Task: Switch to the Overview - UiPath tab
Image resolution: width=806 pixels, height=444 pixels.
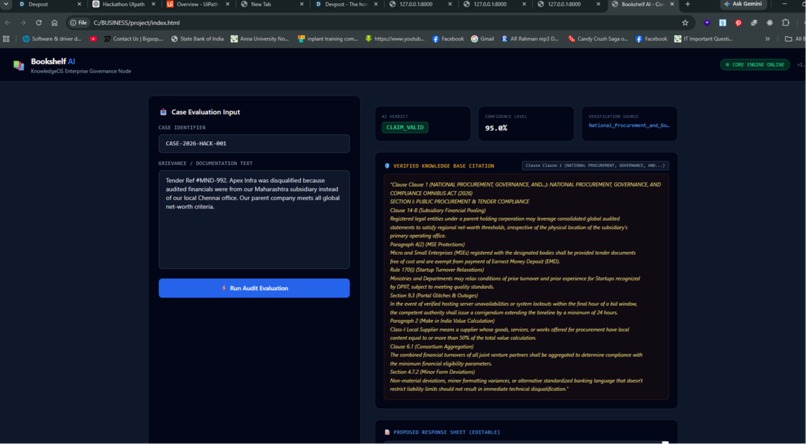Action: coord(198,4)
